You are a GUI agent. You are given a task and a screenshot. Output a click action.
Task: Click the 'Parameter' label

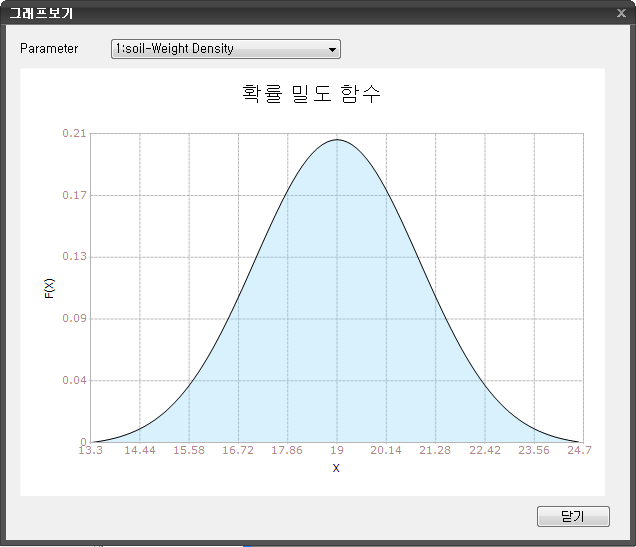click(x=49, y=49)
